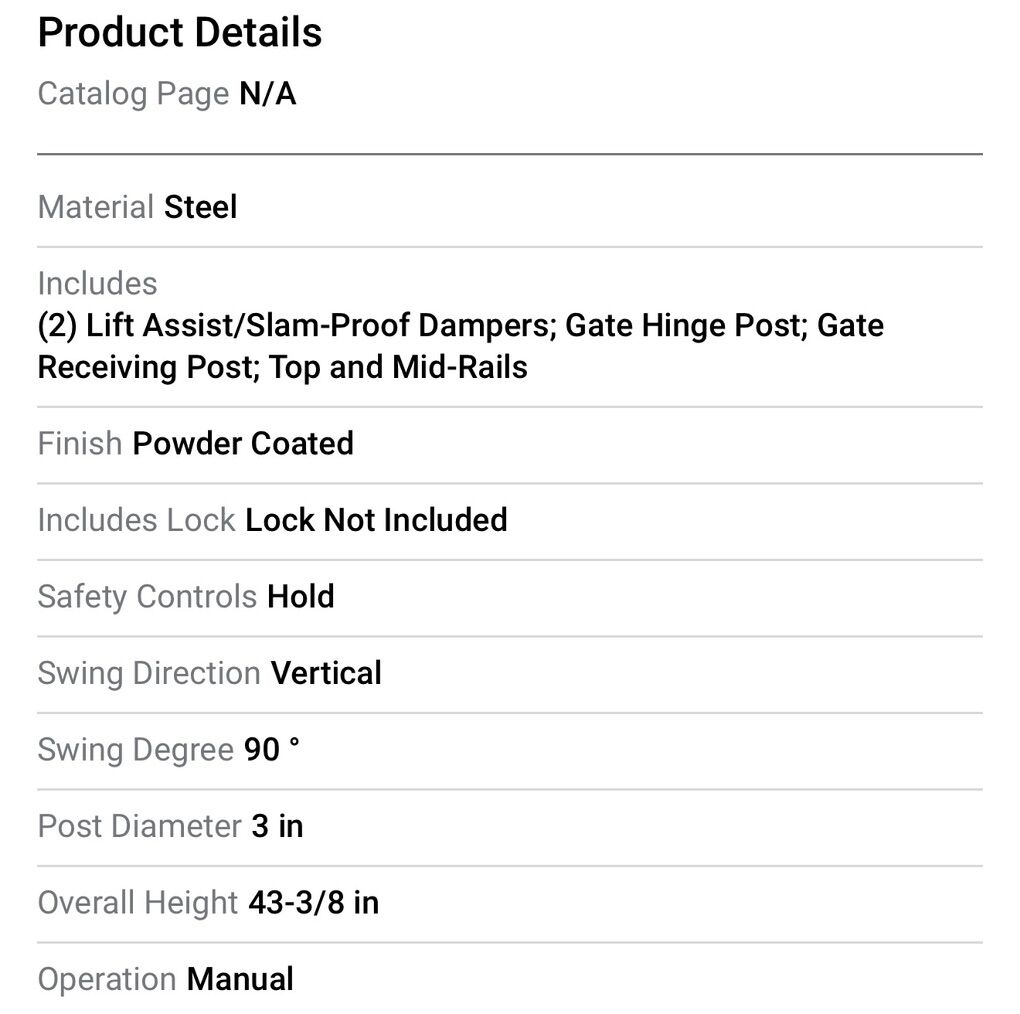The height and width of the screenshot is (1014, 1020).
Task: Select the Finish label
Action: 80,443
